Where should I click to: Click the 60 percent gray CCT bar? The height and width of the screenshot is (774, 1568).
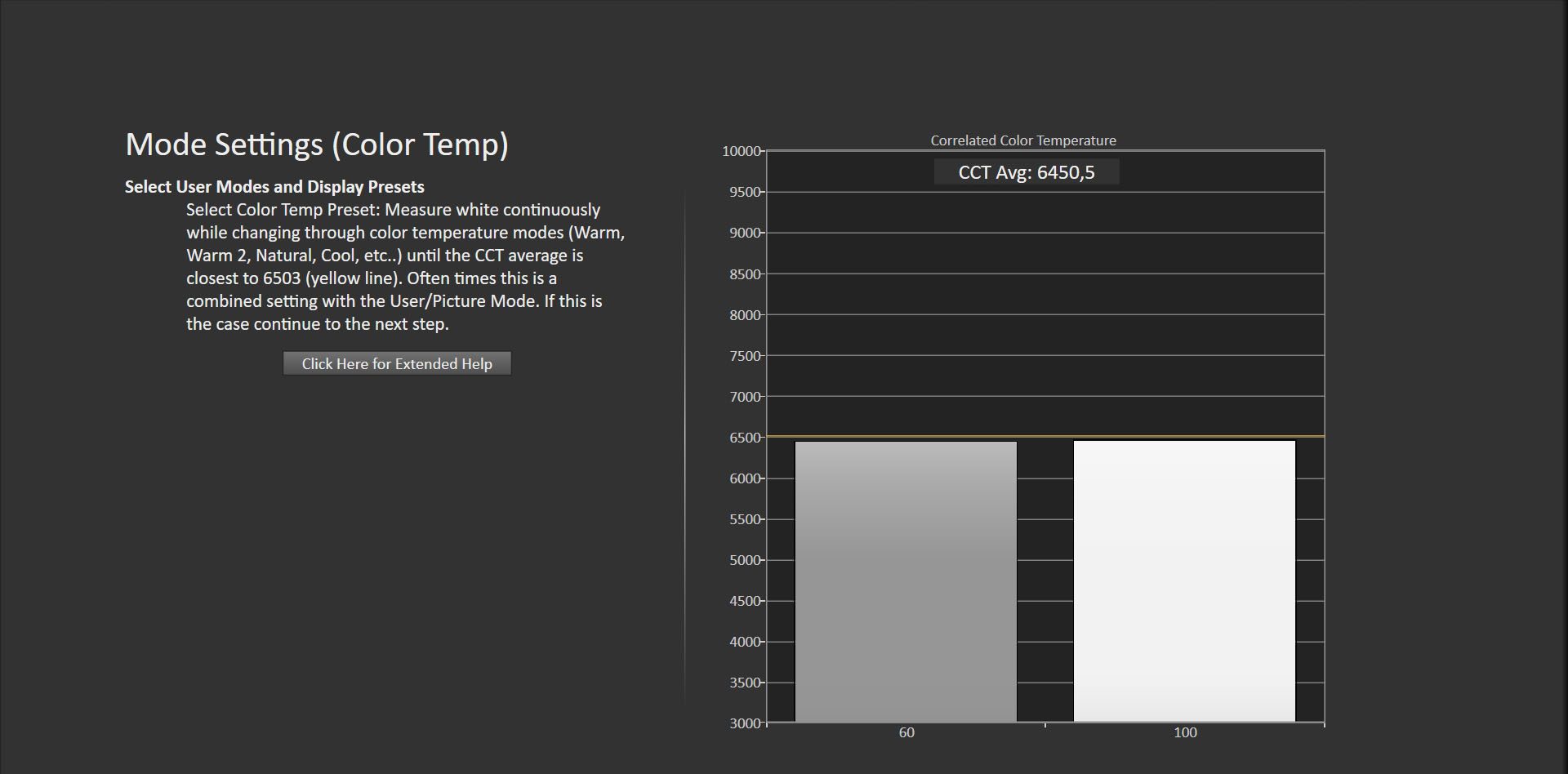click(906, 581)
